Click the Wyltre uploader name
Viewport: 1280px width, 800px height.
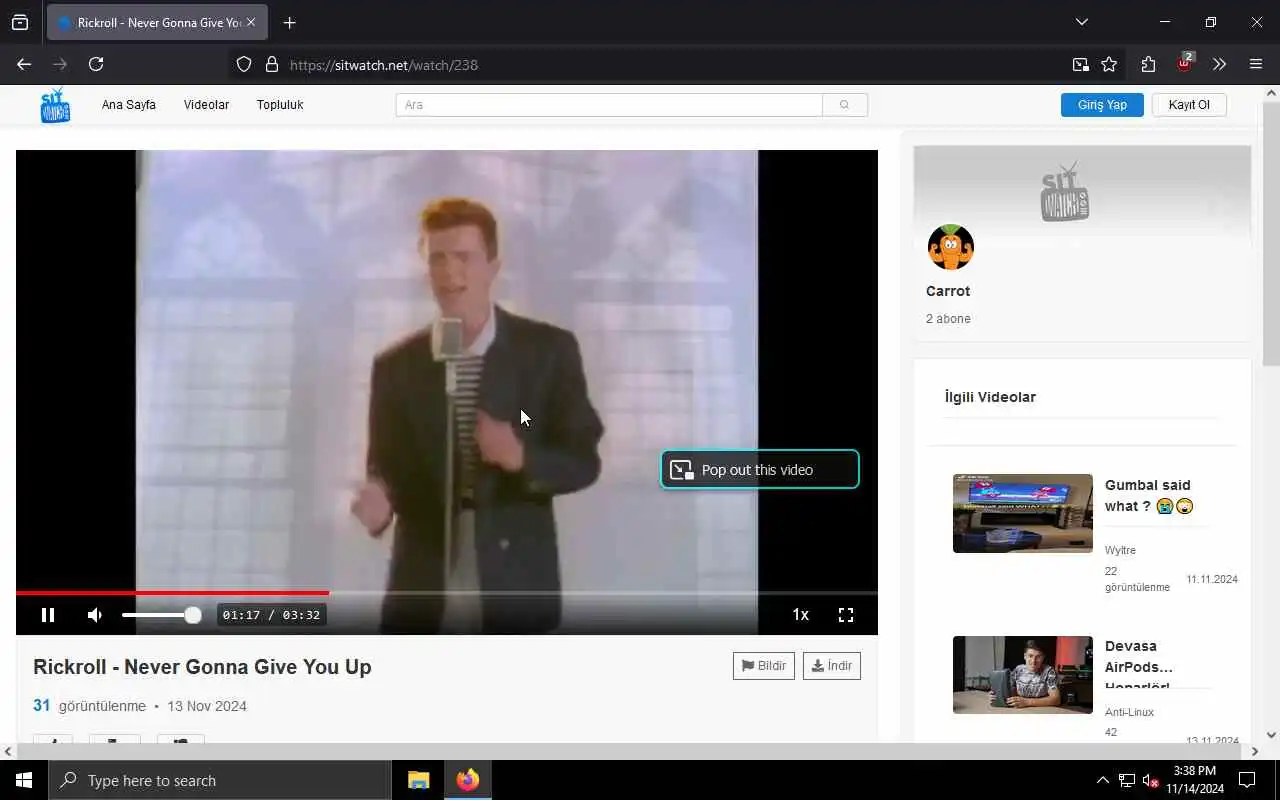tap(1120, 550)
